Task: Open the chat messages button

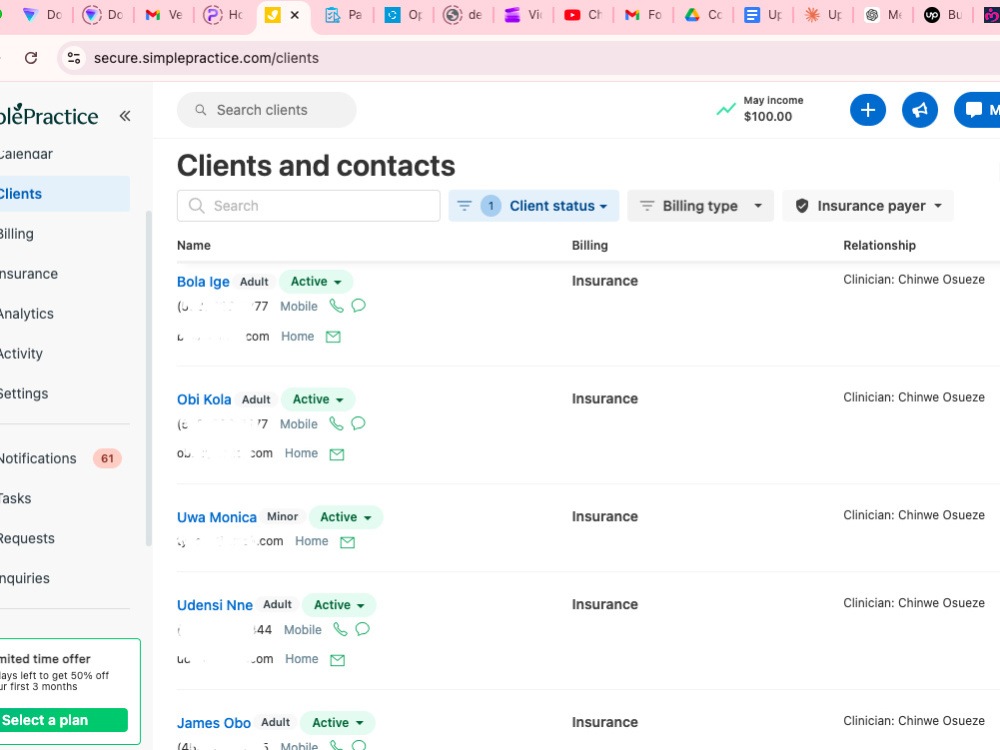Action: pyautogui.click(x=978, y=110)
